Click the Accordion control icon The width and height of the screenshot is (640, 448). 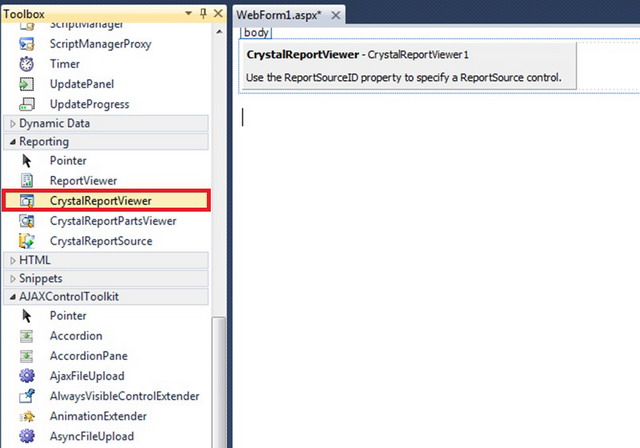click(x=27, y=336)
